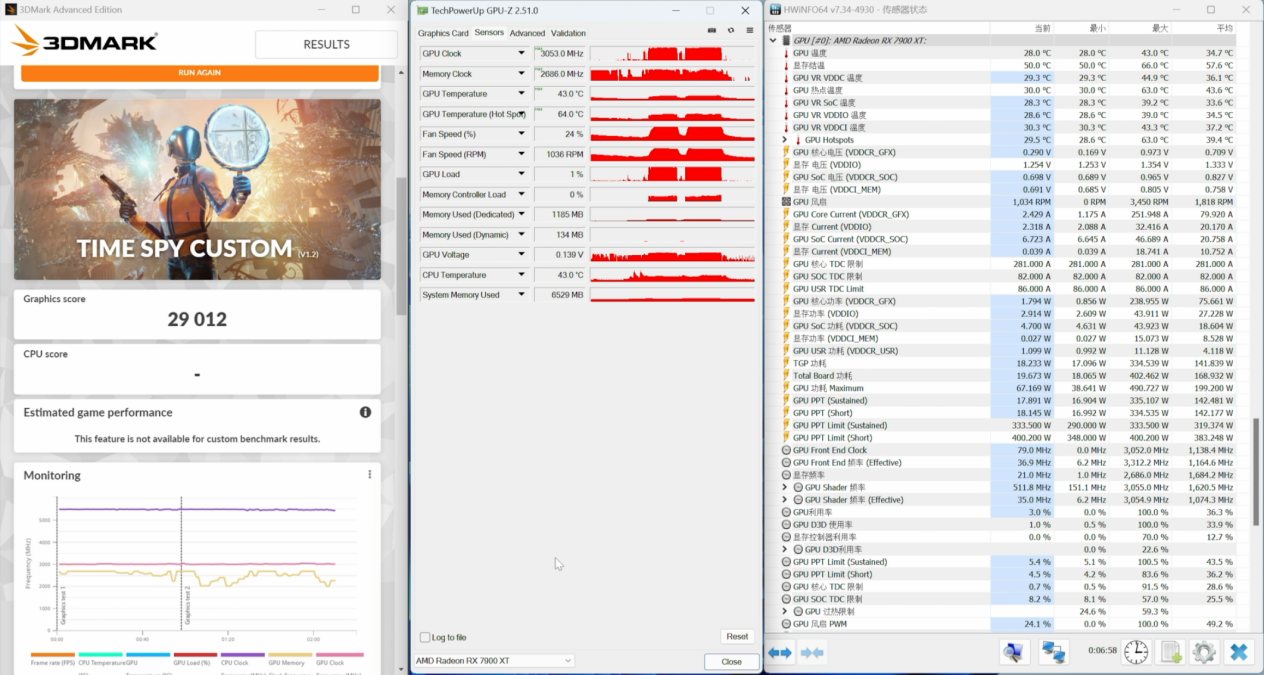1264x675 pixels.
Task: Switch to the Graphics Card tab
Action: pos(443,33)
